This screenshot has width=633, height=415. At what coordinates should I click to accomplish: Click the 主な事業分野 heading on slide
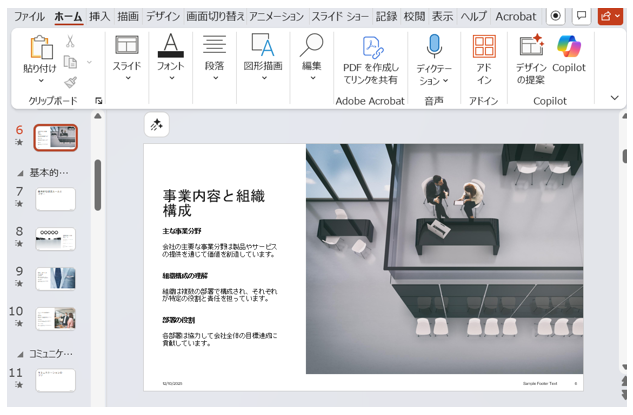click(x=182, y=231)
